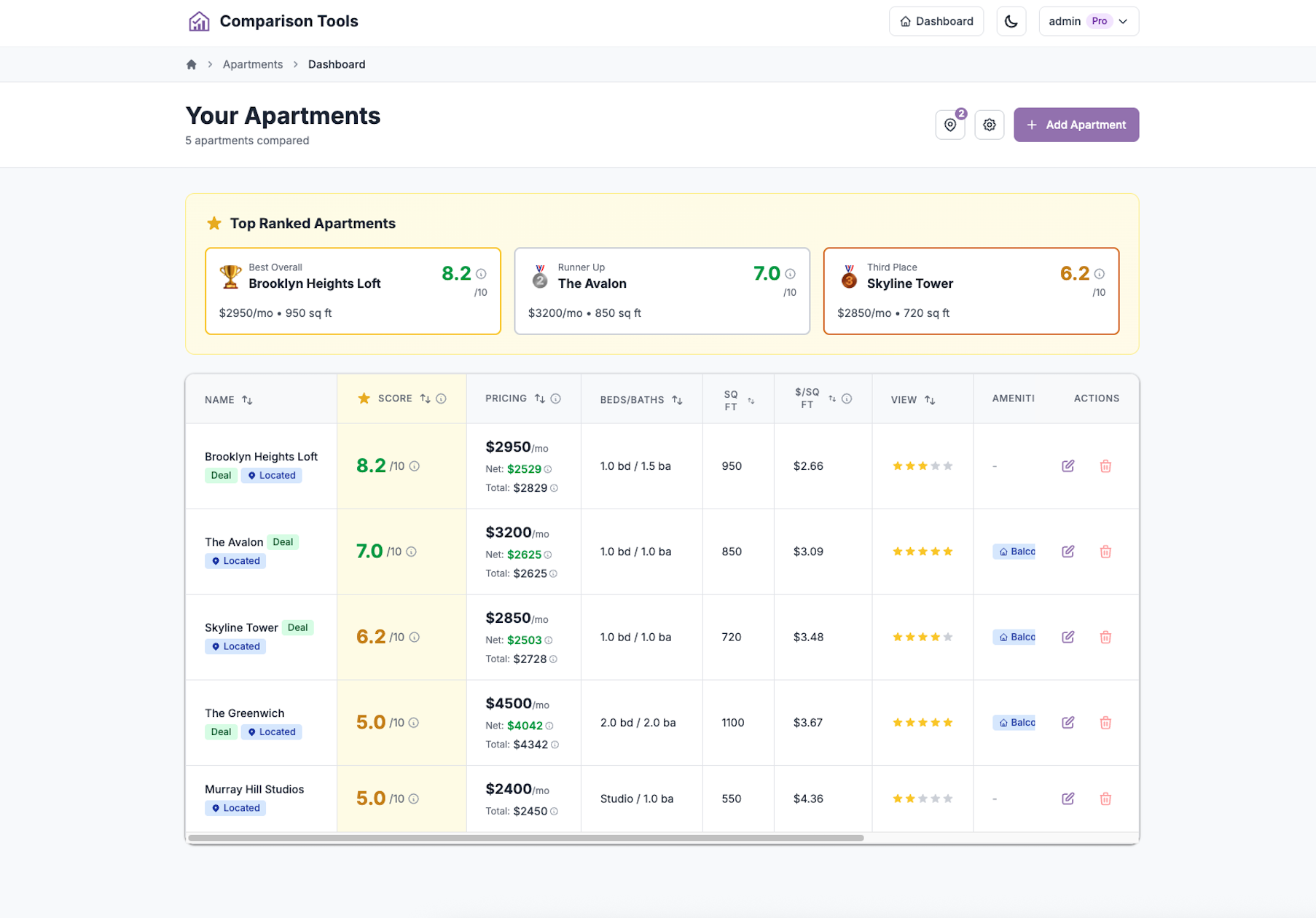1316x918 pixels.
Task: Edit the Skyline Tower details
Action: 1068,637
